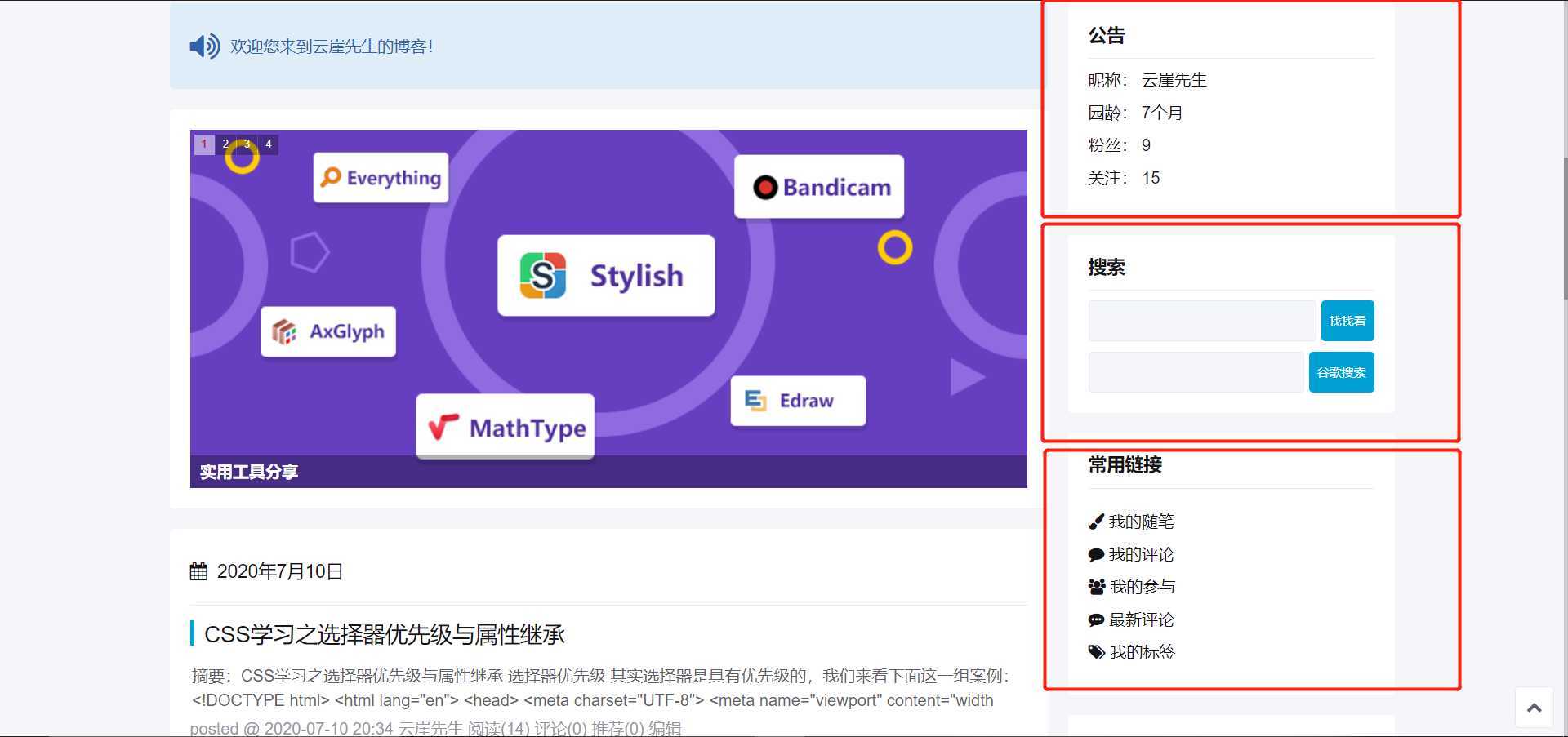Click the post summary starting with 摘要

click(600, 688)
